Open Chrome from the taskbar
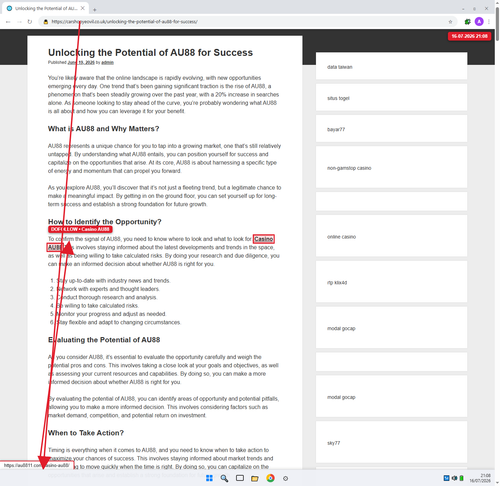500x486 pixels. [x=270, y=478]
